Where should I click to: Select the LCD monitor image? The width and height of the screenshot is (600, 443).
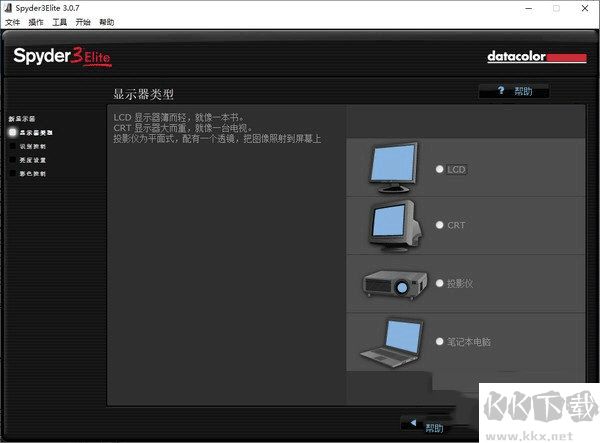tap(393, 168)
